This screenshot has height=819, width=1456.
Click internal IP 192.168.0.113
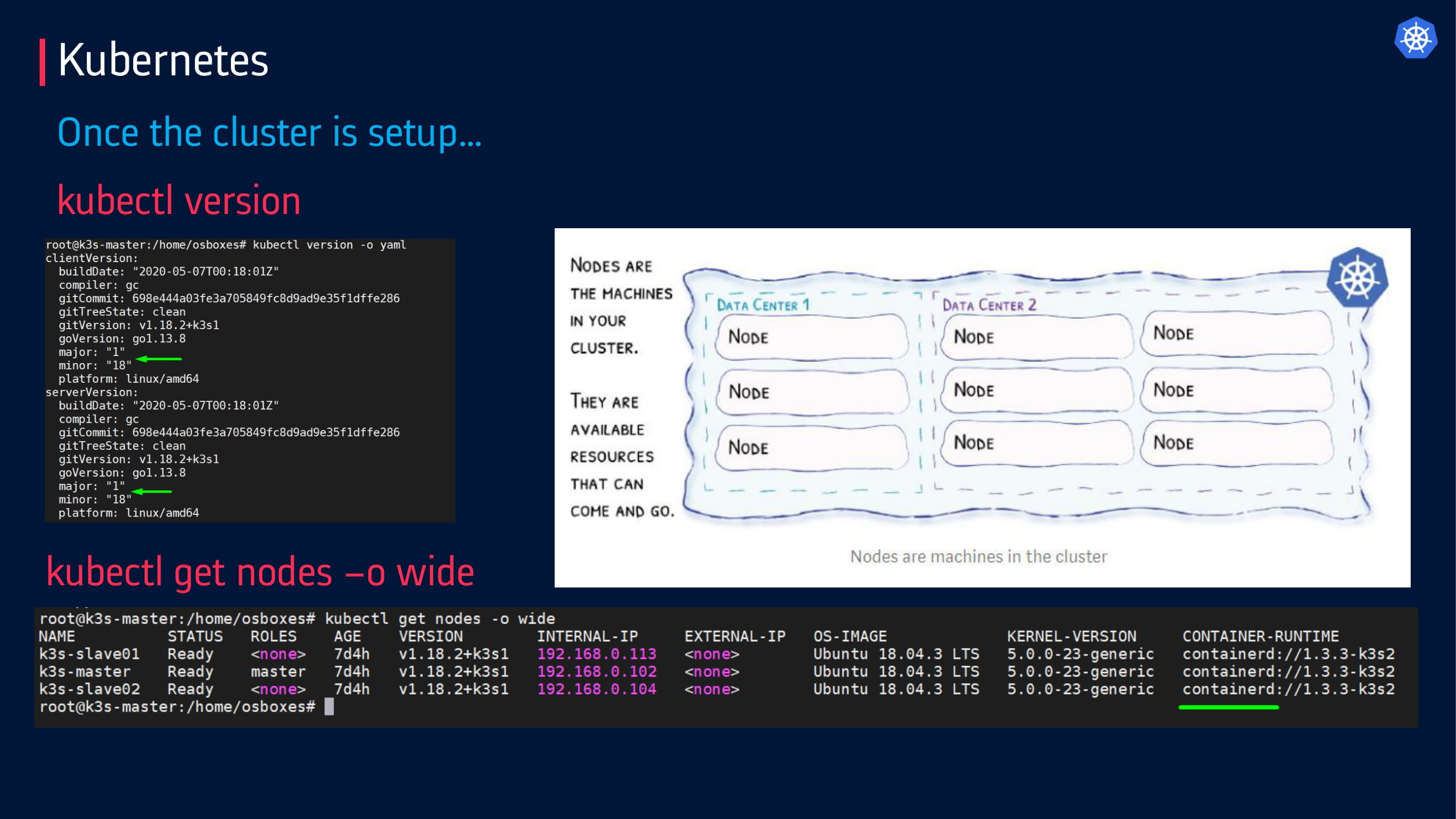(x=596, y=654)
